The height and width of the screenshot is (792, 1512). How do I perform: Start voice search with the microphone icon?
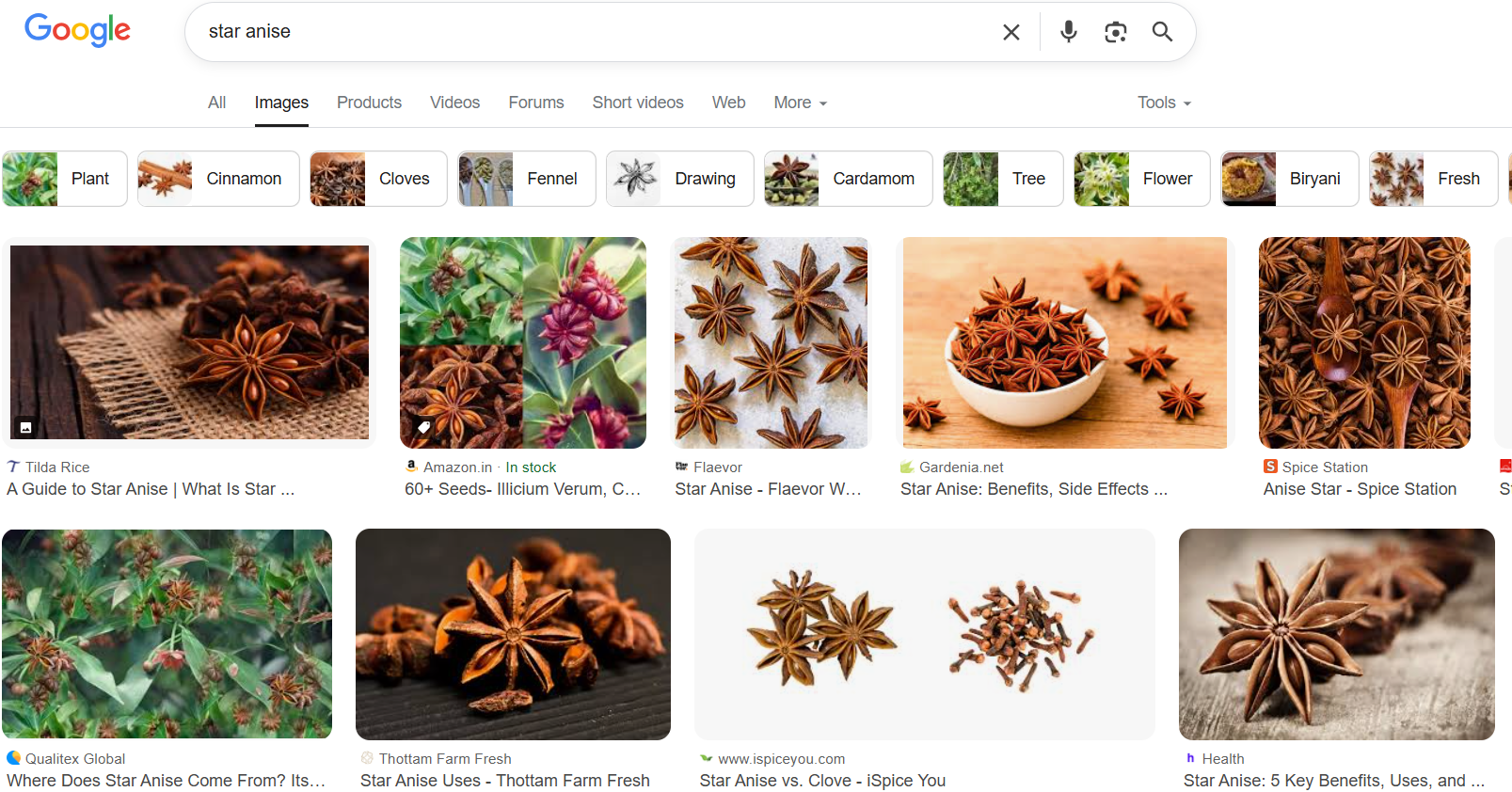pos(1069,32)
